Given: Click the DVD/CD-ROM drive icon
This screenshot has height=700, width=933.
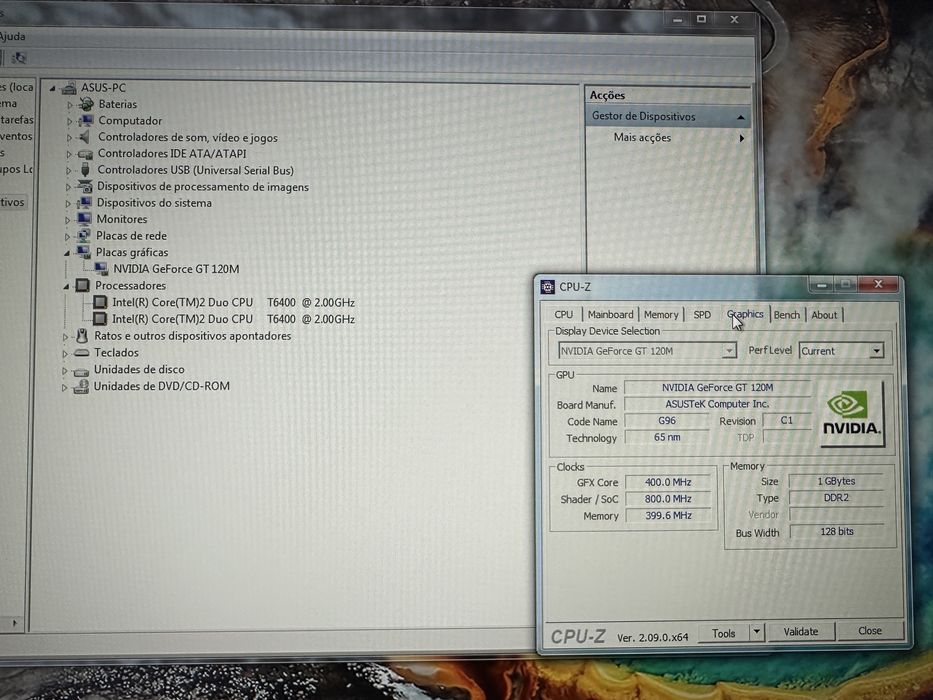Looking at the screenshot, I should point(81,387).
